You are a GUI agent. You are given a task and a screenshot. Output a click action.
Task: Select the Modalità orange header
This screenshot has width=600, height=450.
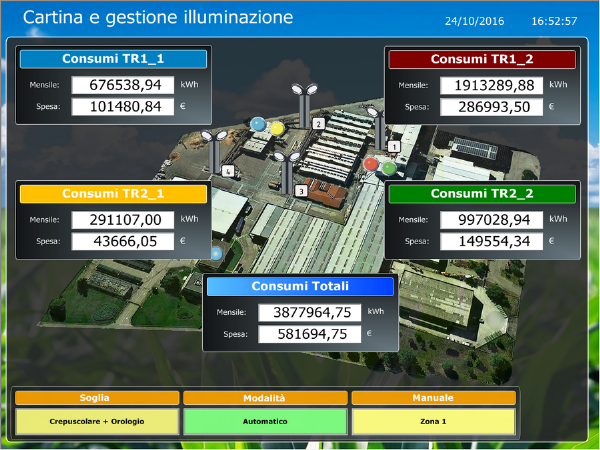pyautogui.click(x=265, y=398)
